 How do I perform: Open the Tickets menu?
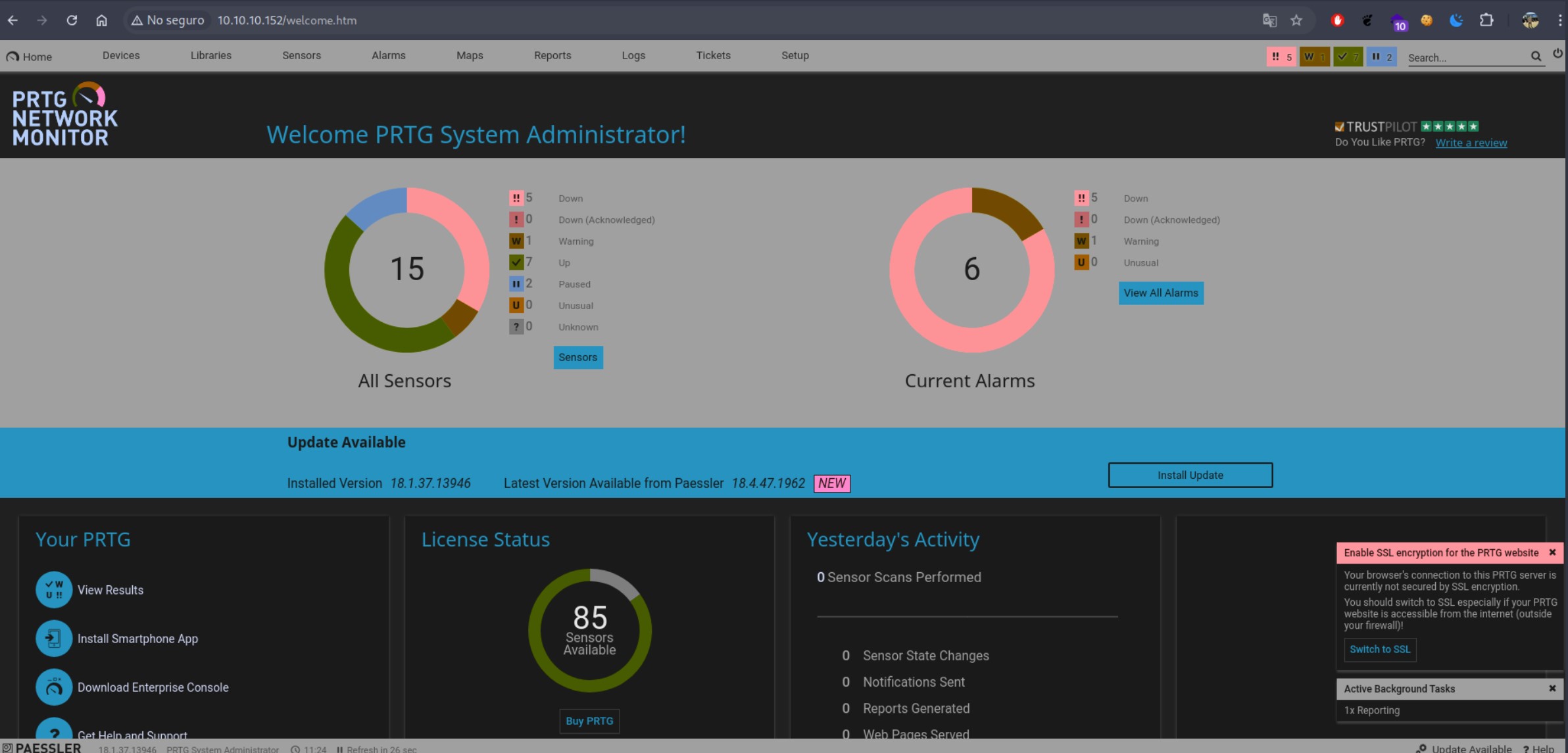pyautogui.click(x=714, y=55)
